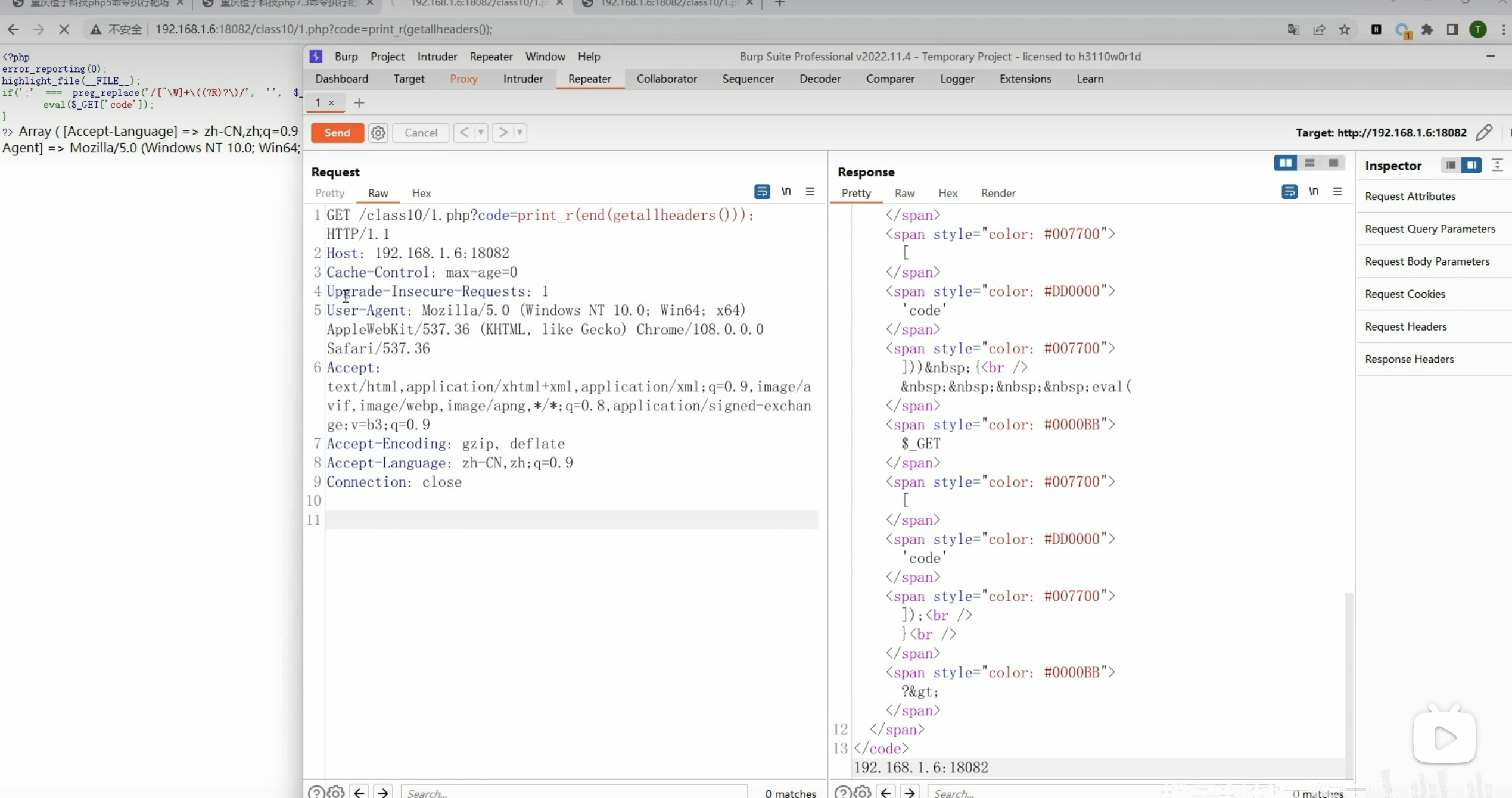This screenshot has width=1512, height=798.
Task: Open the request panel hamburger menu
Action: point(810,192)
